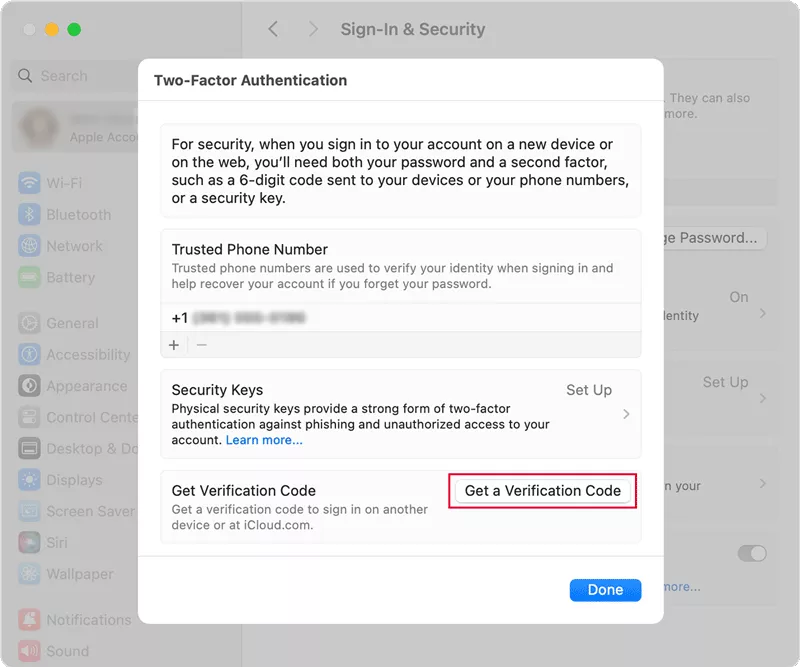This screenshot has height=667, width=800.
Task: Open the Notifications bell icon
Action: coord(29,620)
